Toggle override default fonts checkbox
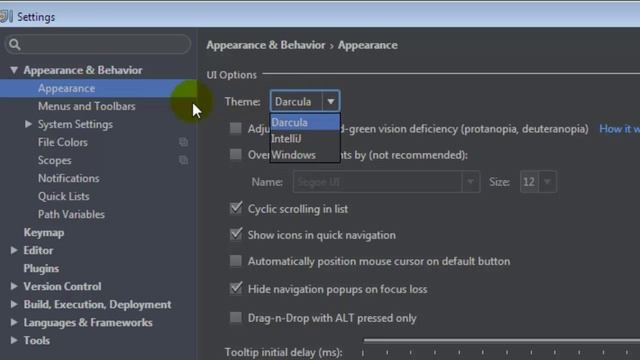 pyautogui.click(x=236, y=154)
